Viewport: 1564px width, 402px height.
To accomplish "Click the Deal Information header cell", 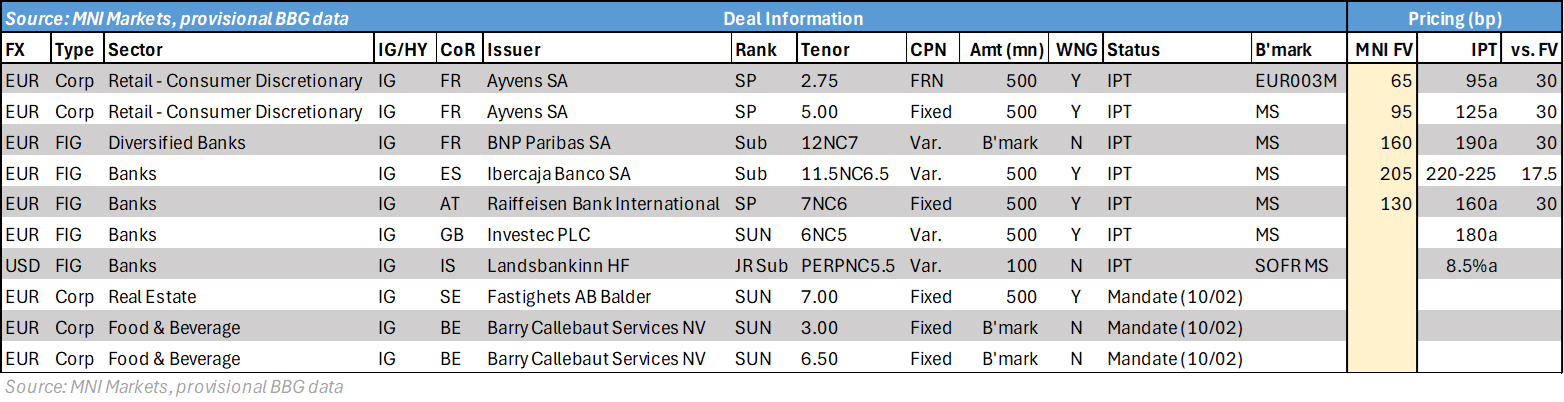I will [793, 18].
